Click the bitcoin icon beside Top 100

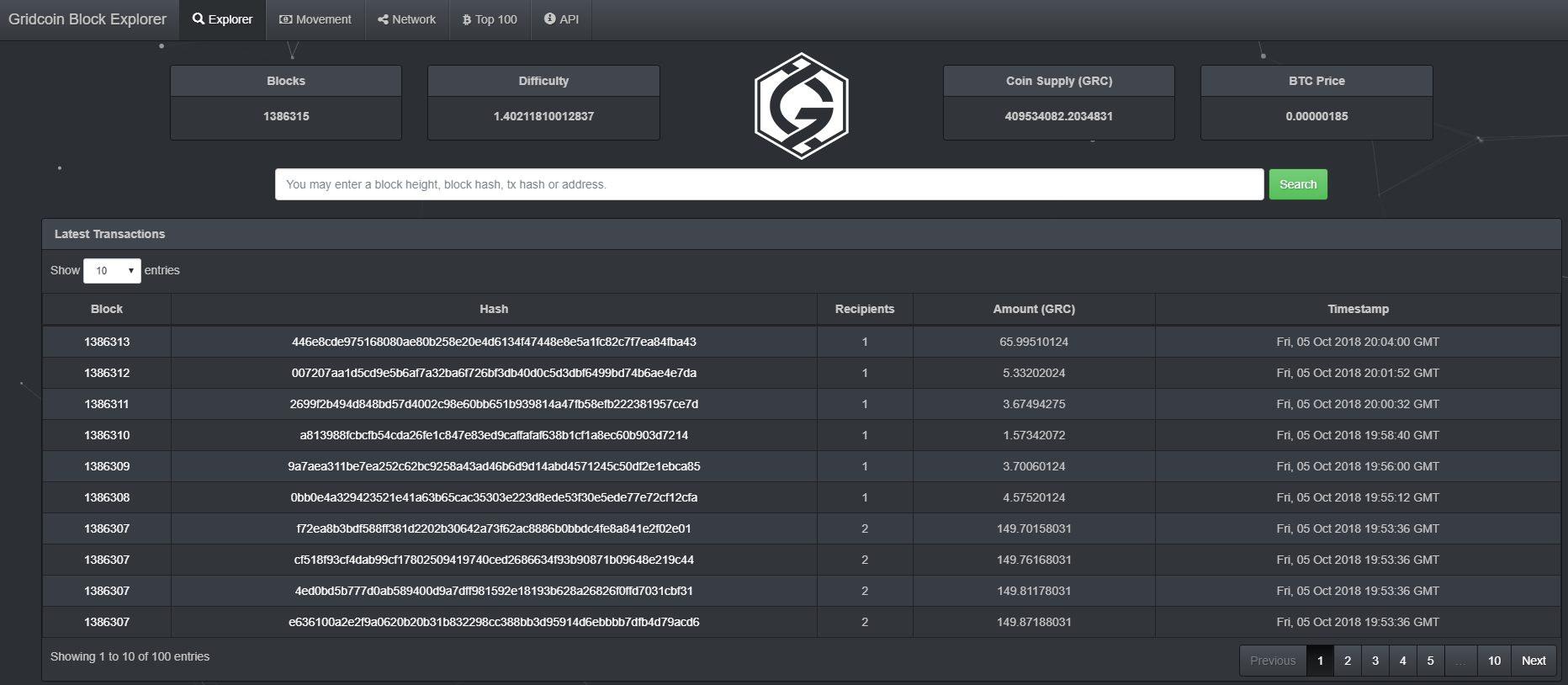point(467,19)
